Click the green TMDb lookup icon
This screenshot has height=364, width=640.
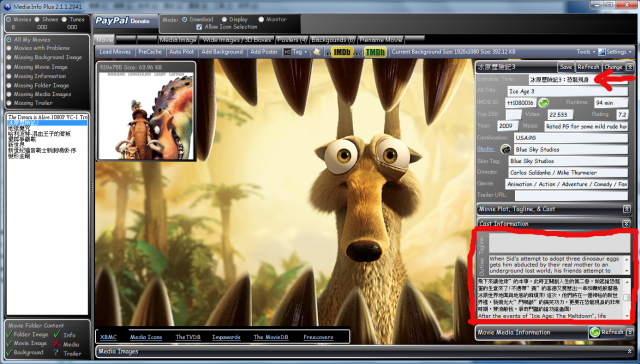pos(375,52)
